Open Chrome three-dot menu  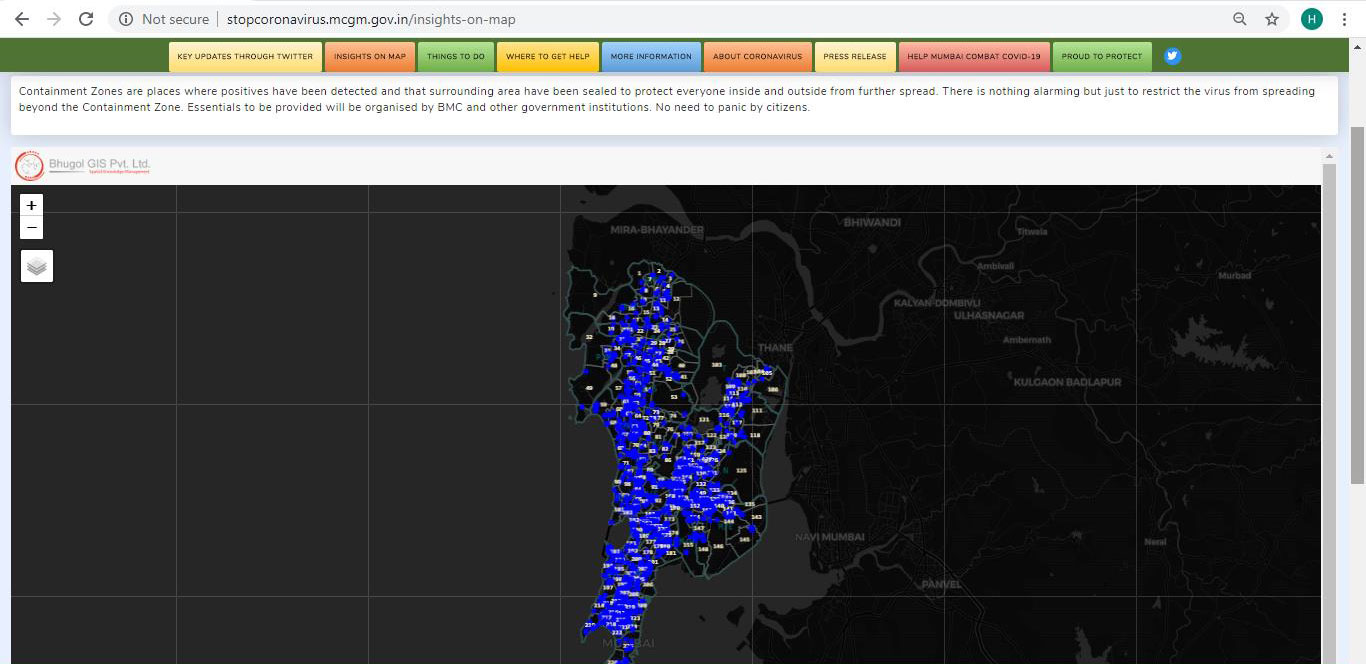pyautogui.click(x=1345, y=19)
